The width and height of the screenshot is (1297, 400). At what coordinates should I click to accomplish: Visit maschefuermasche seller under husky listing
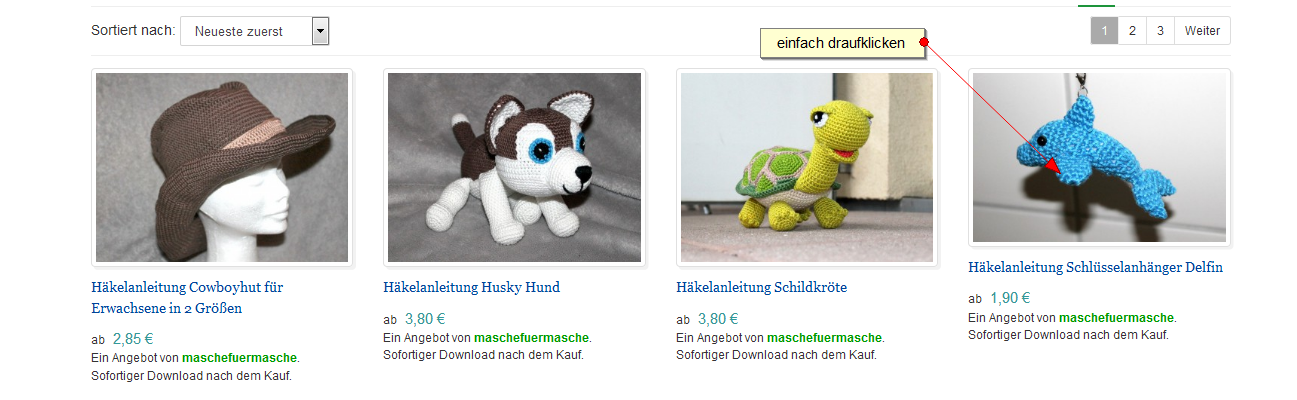(x=532, y=338)
